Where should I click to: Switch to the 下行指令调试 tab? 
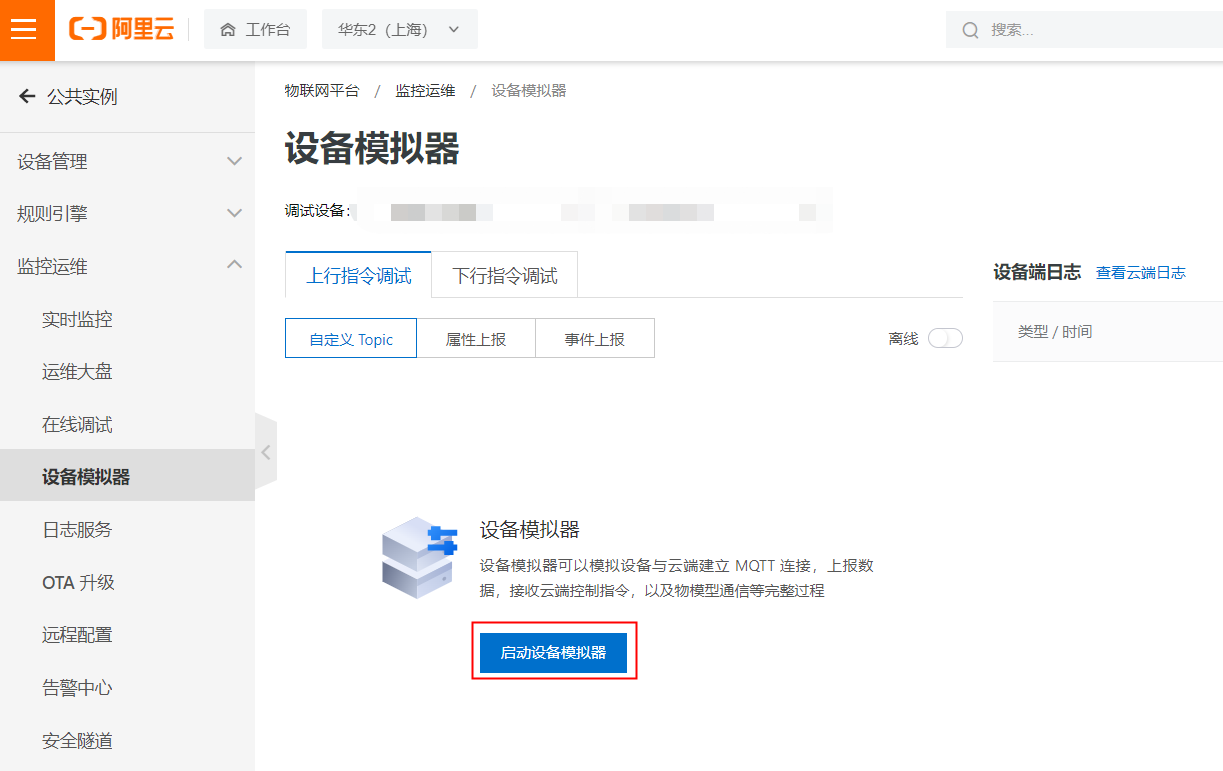pos(504,273)
